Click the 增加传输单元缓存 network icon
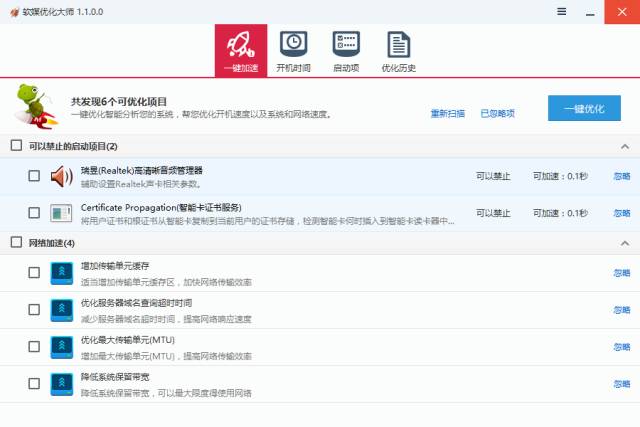The image size is (640, 427). (62, 273)
